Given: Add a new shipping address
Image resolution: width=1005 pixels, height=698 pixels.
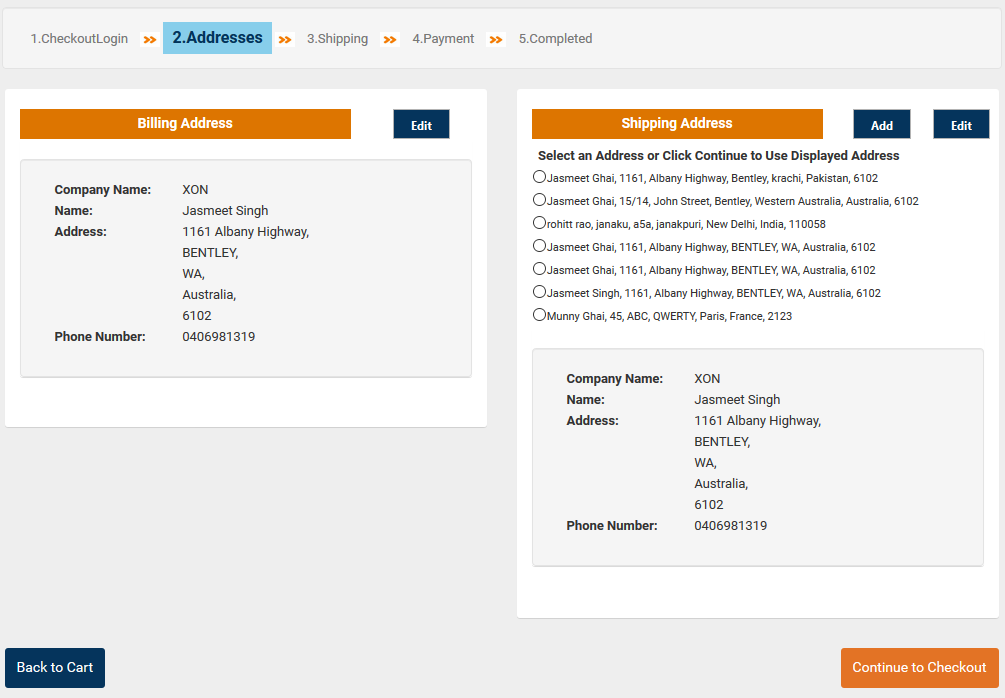Looking at the screenshot, I should (881, 124).
